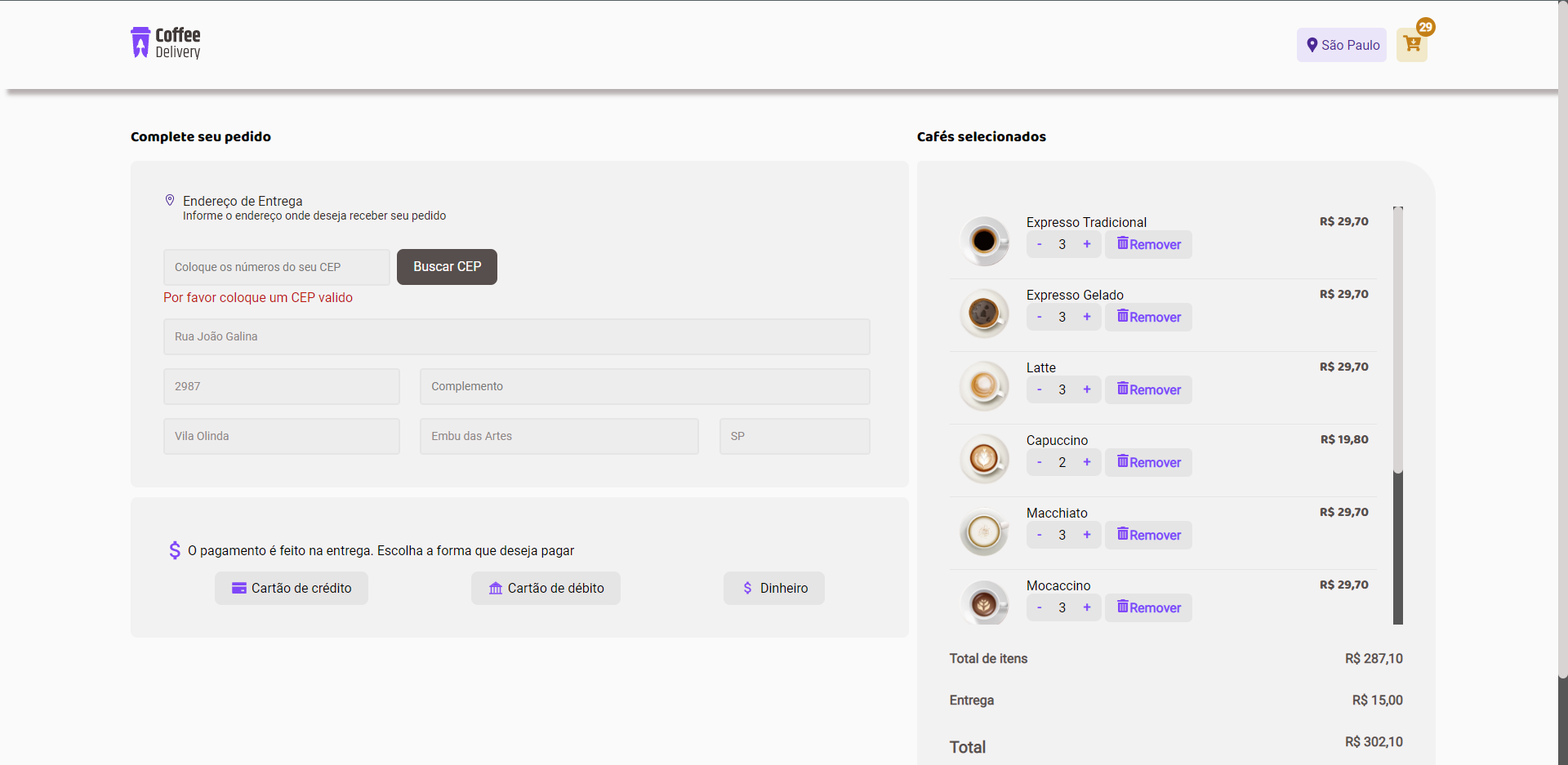The height and width of the screenshot is (765, 1568).
Task: Click the Expresso Tradicional coffee image
Action: click(984, 241)
